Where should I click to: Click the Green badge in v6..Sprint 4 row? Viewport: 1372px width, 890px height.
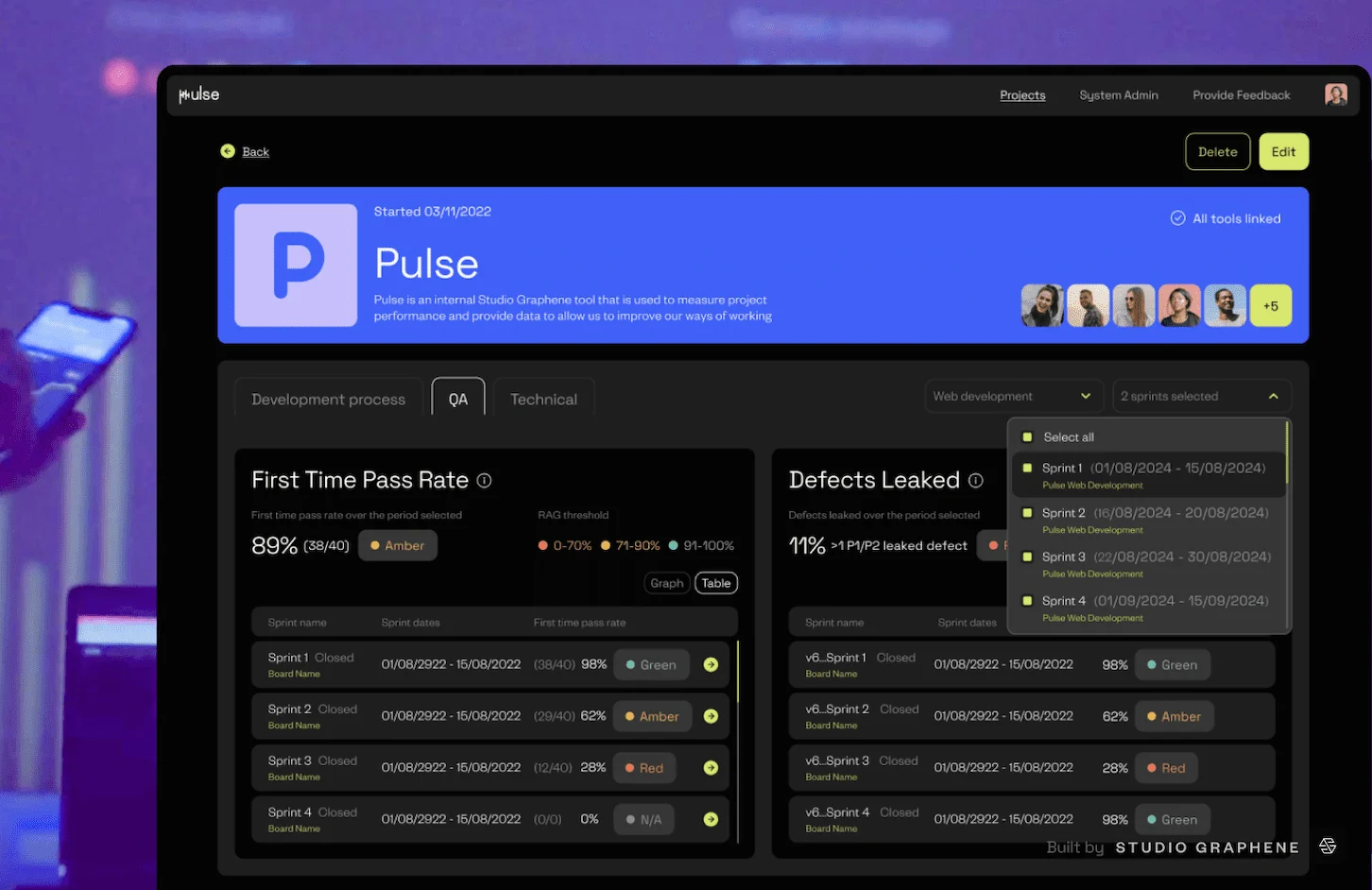point(1172,820)
